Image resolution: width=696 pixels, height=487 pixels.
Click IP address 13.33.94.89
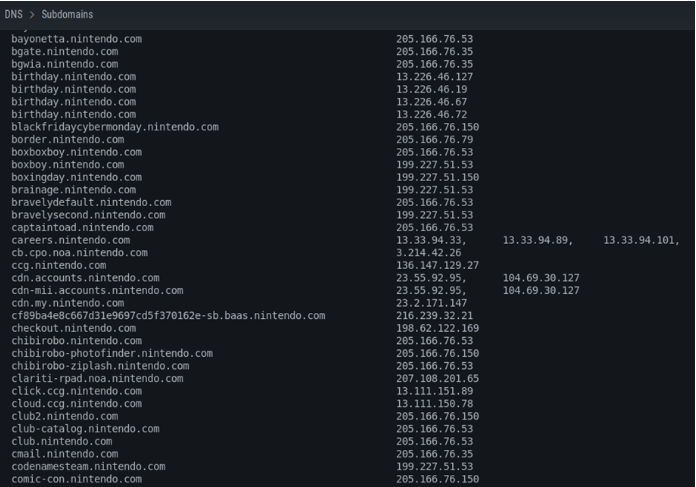coord(538,240)
